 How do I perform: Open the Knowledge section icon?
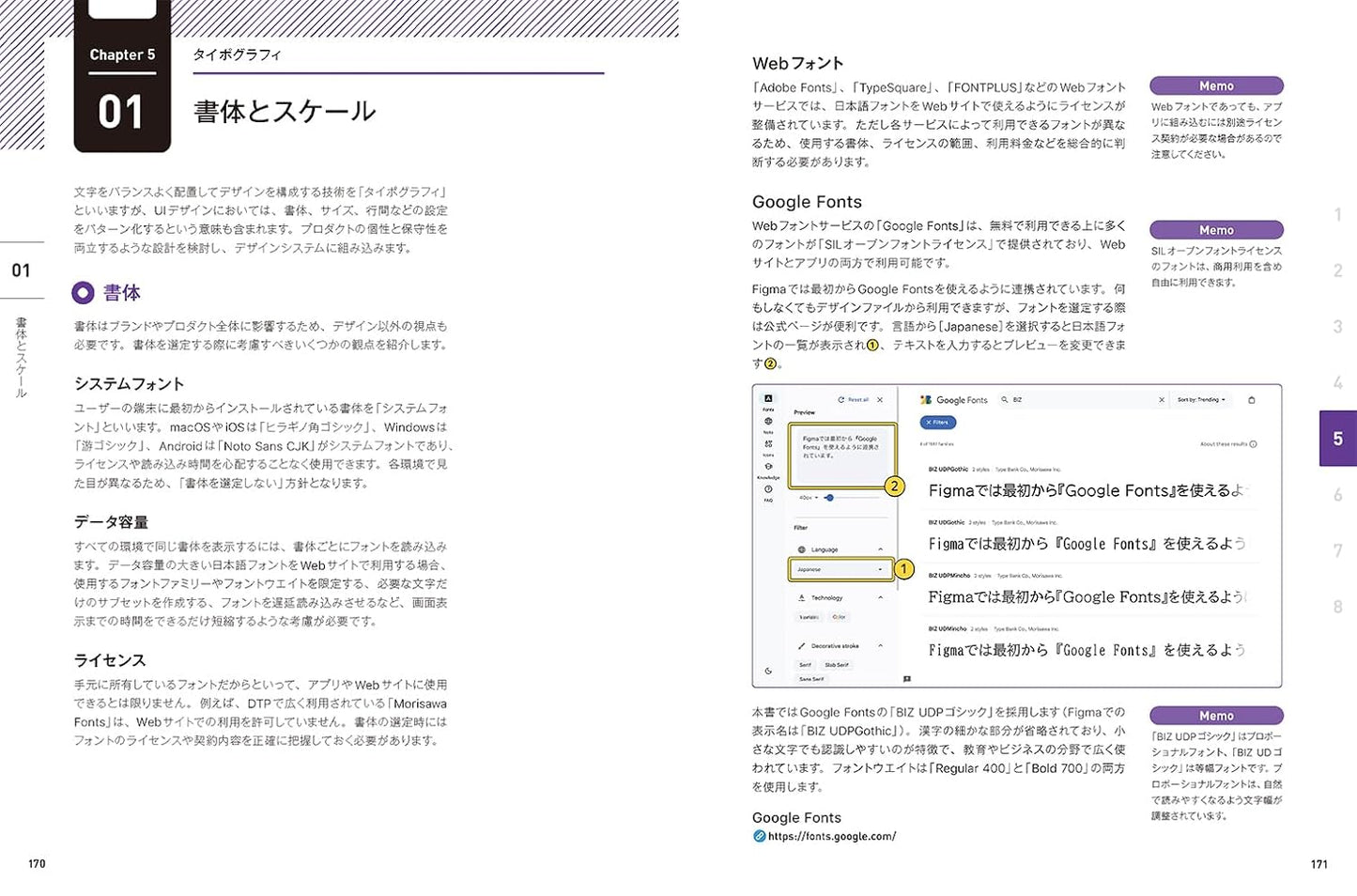[x=768, y=468]
